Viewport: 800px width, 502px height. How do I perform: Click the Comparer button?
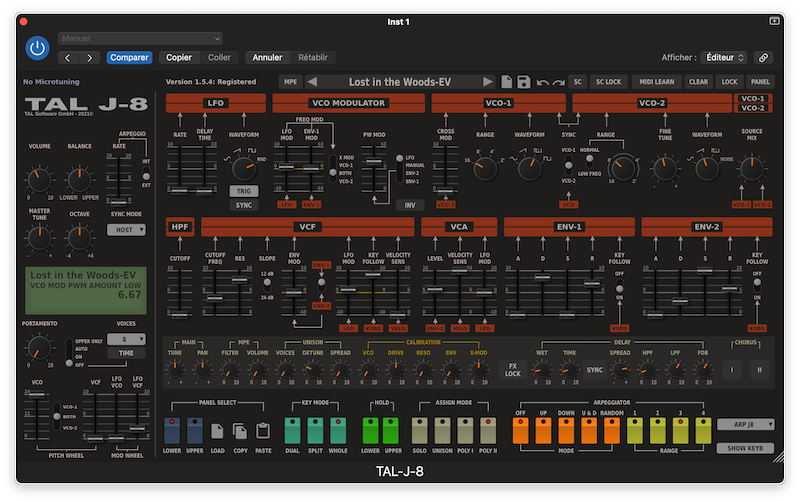[x=129, y=58]
